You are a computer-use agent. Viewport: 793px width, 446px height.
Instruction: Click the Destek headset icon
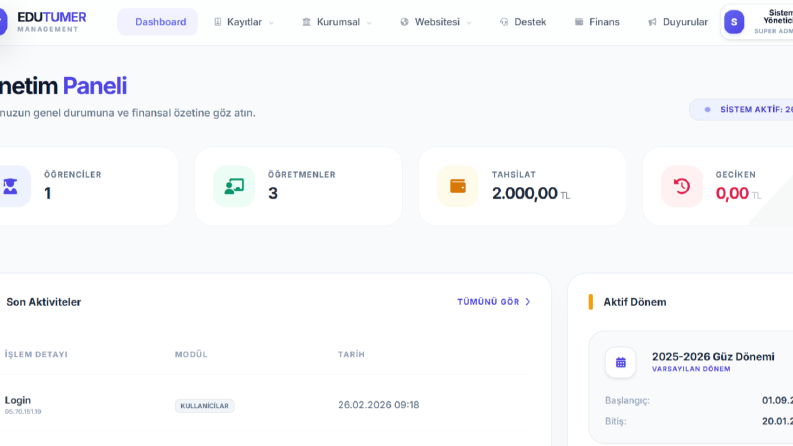click(504, 22)
